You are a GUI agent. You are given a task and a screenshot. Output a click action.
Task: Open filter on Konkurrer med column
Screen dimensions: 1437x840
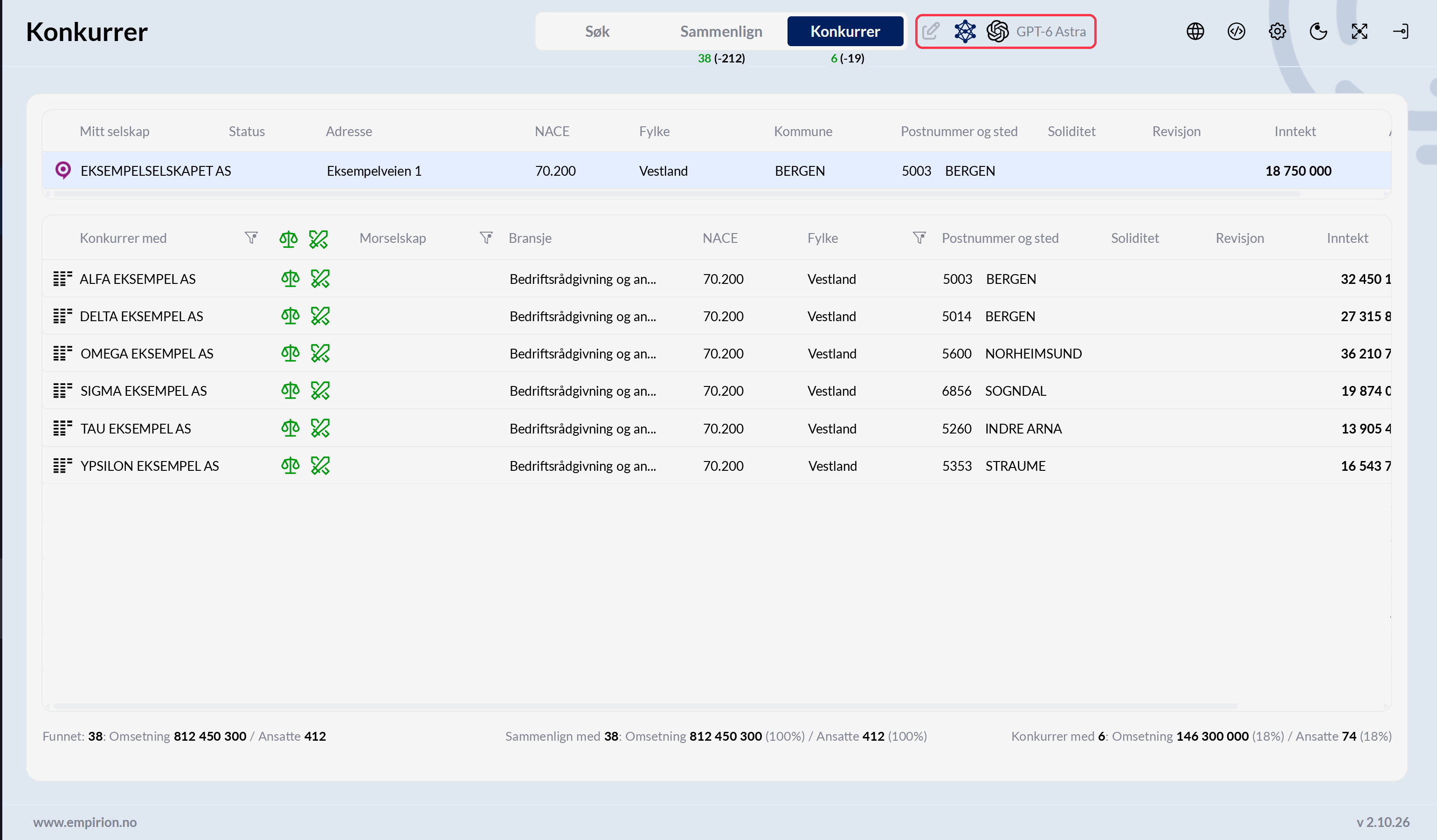[x=251, y=238]
